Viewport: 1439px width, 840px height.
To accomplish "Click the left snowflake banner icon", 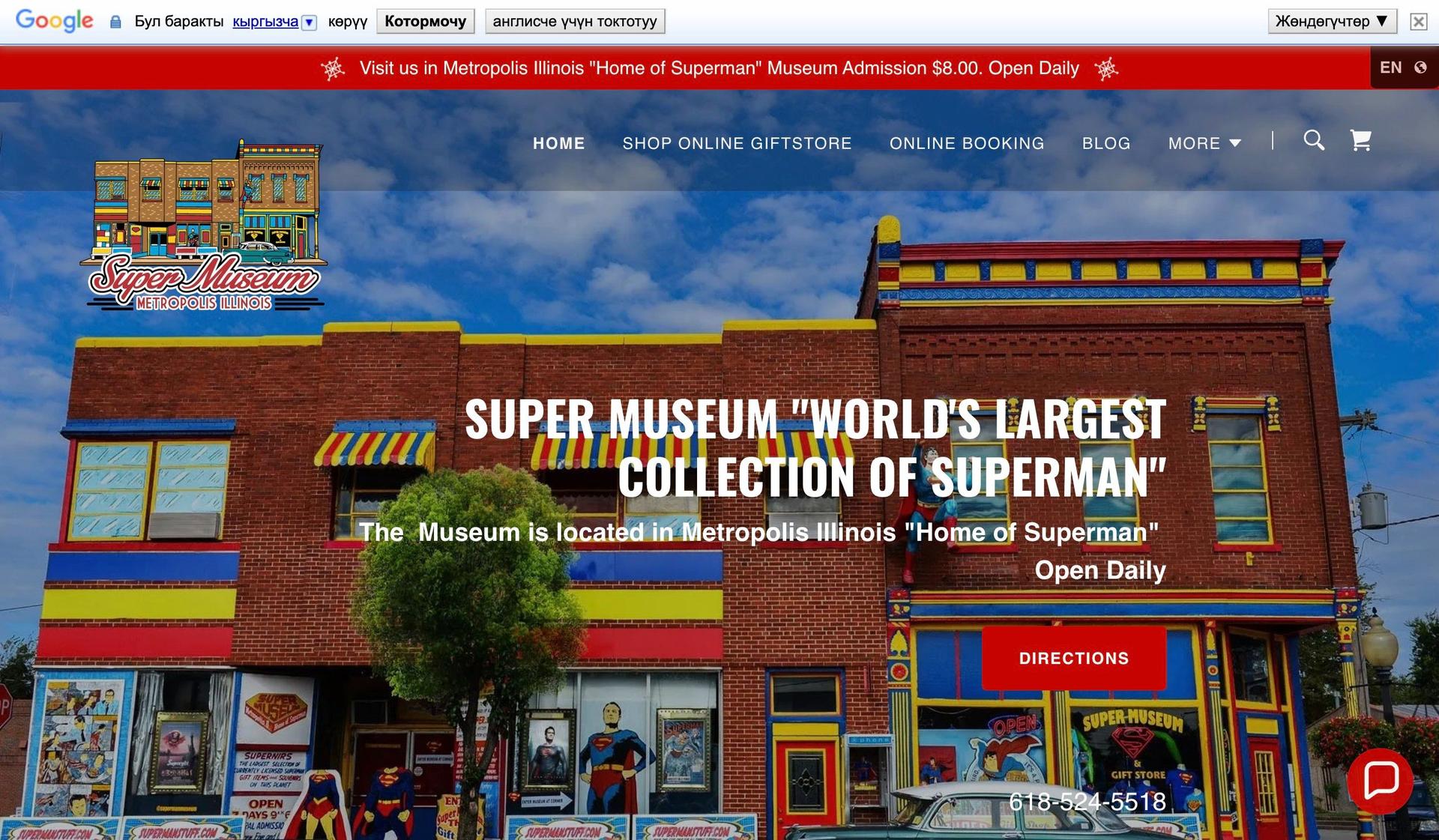I will coord(333,69).
